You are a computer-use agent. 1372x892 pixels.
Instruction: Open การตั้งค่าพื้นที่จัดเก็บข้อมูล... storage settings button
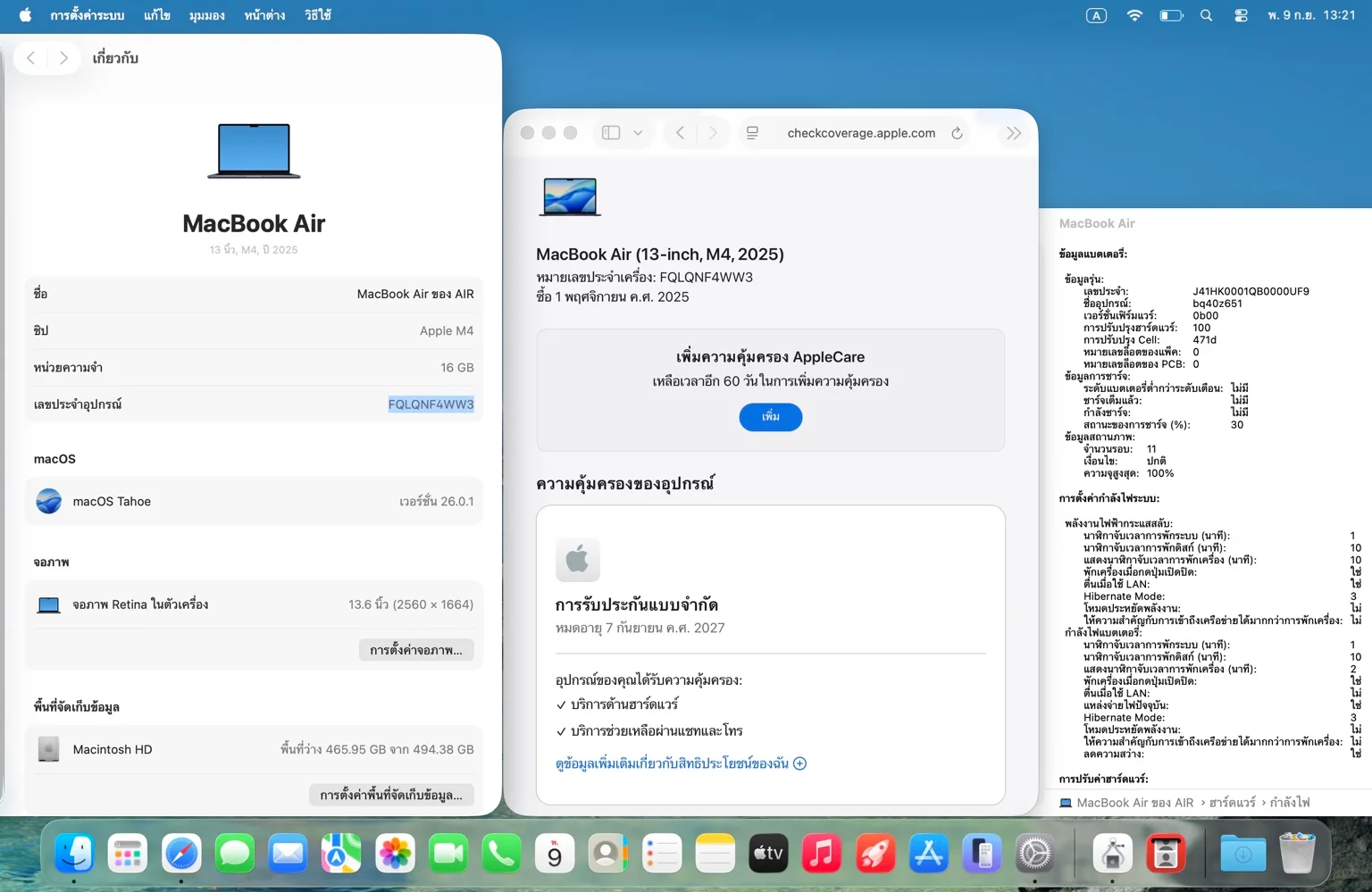pos(391,795)
